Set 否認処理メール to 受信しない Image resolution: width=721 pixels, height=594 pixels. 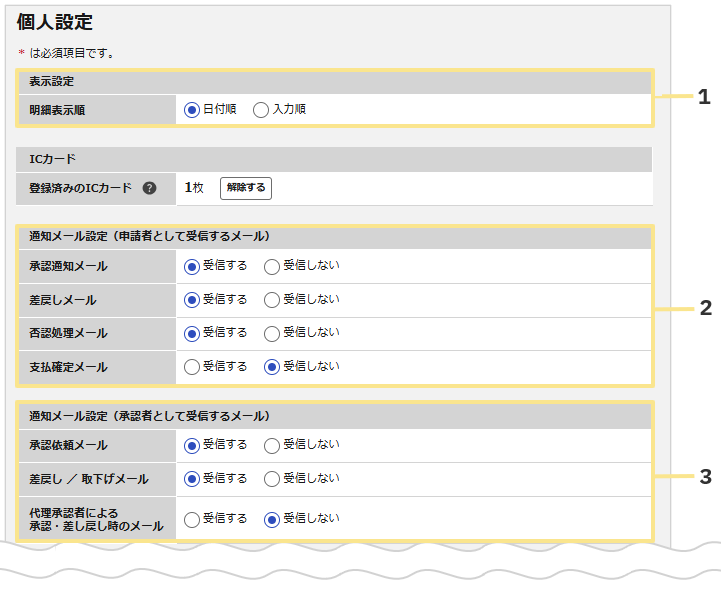pyautogui.click(x=272, y=333)
